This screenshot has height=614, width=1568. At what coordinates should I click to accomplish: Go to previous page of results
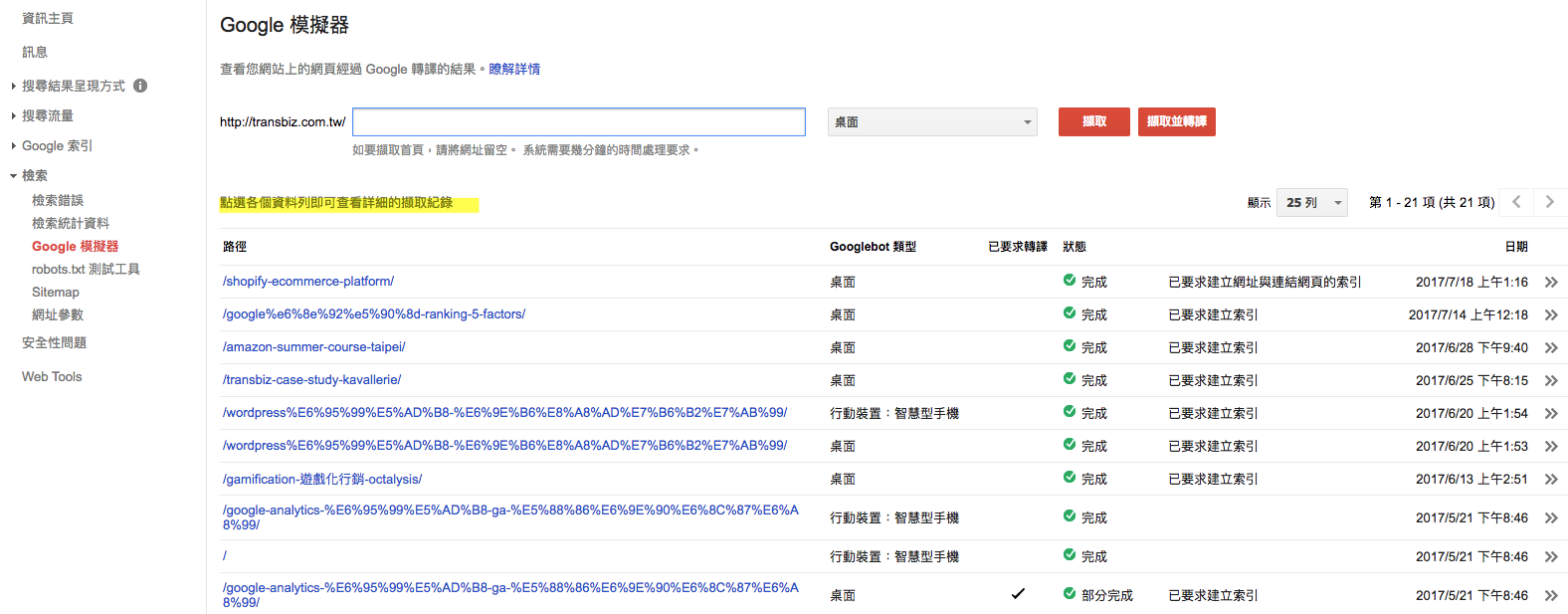point(1516,202)
